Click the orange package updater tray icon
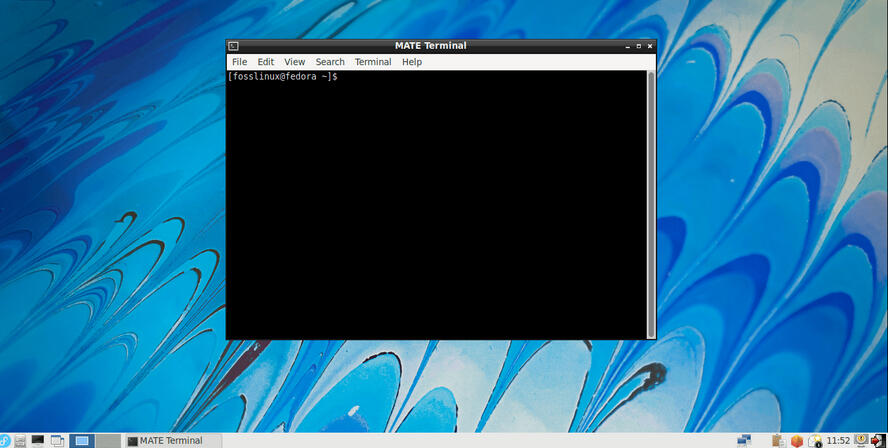The height and width of the screenshot is (448, 890). [797, 440]
